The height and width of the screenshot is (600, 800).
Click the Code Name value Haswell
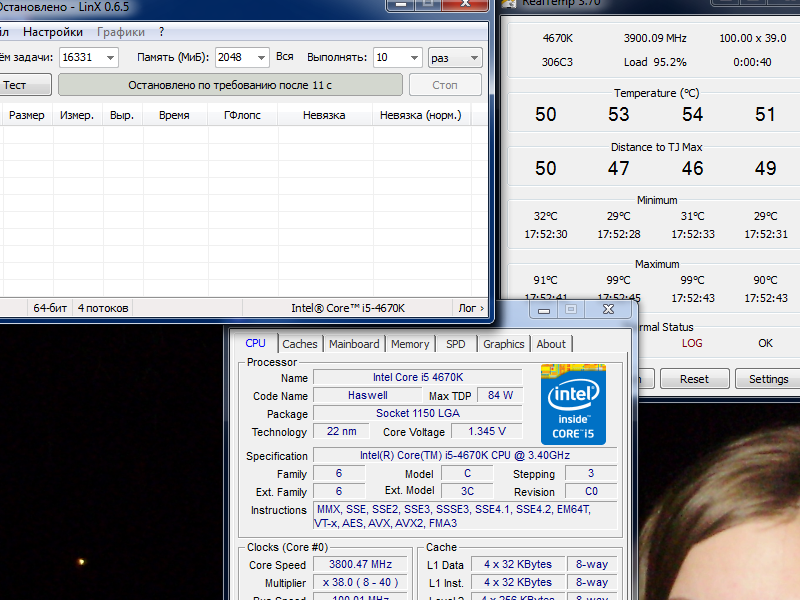pyautogui.click(x=368, y=395)
